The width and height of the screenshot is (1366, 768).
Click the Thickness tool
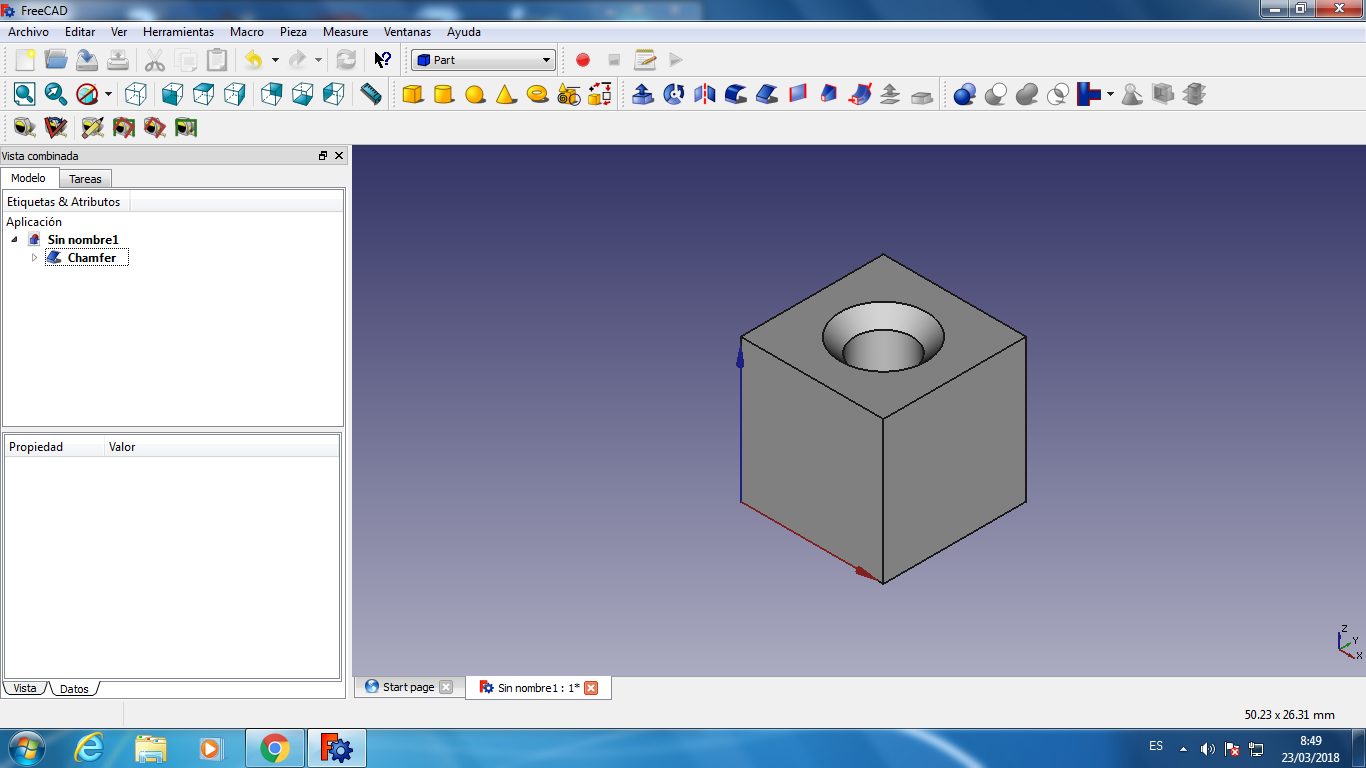[922, 95]
